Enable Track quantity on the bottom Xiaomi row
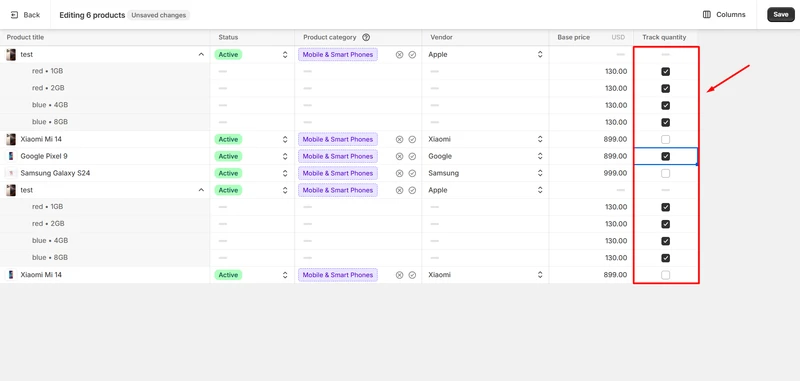The image size is (800, 381). click(x=665, y=275)
